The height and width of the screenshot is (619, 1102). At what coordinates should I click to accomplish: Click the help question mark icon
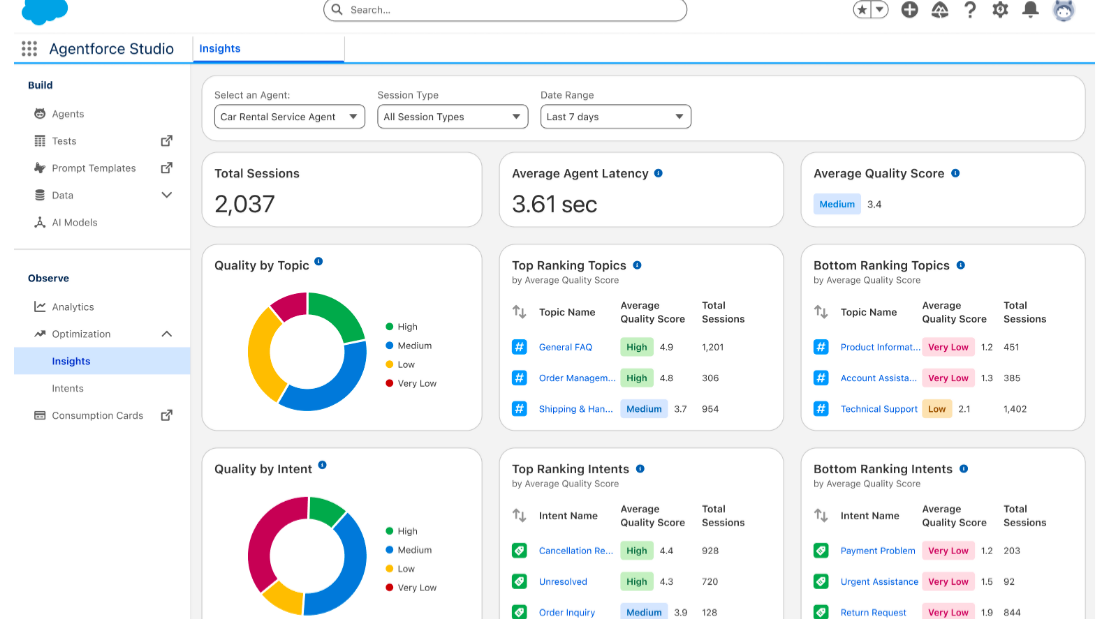pos(969,10)
